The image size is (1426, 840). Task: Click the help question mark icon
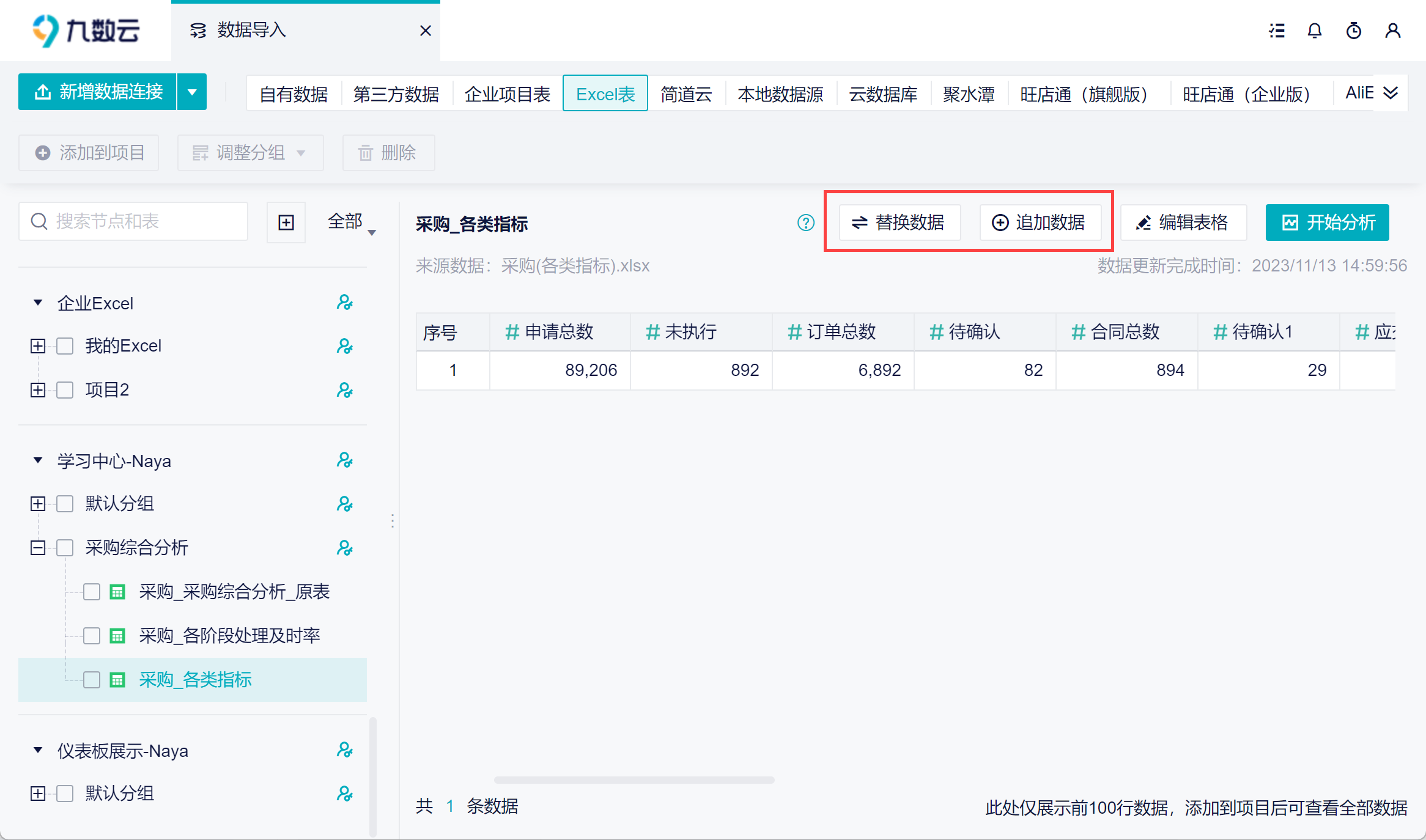pyautogui.click(x=806, y=223)
